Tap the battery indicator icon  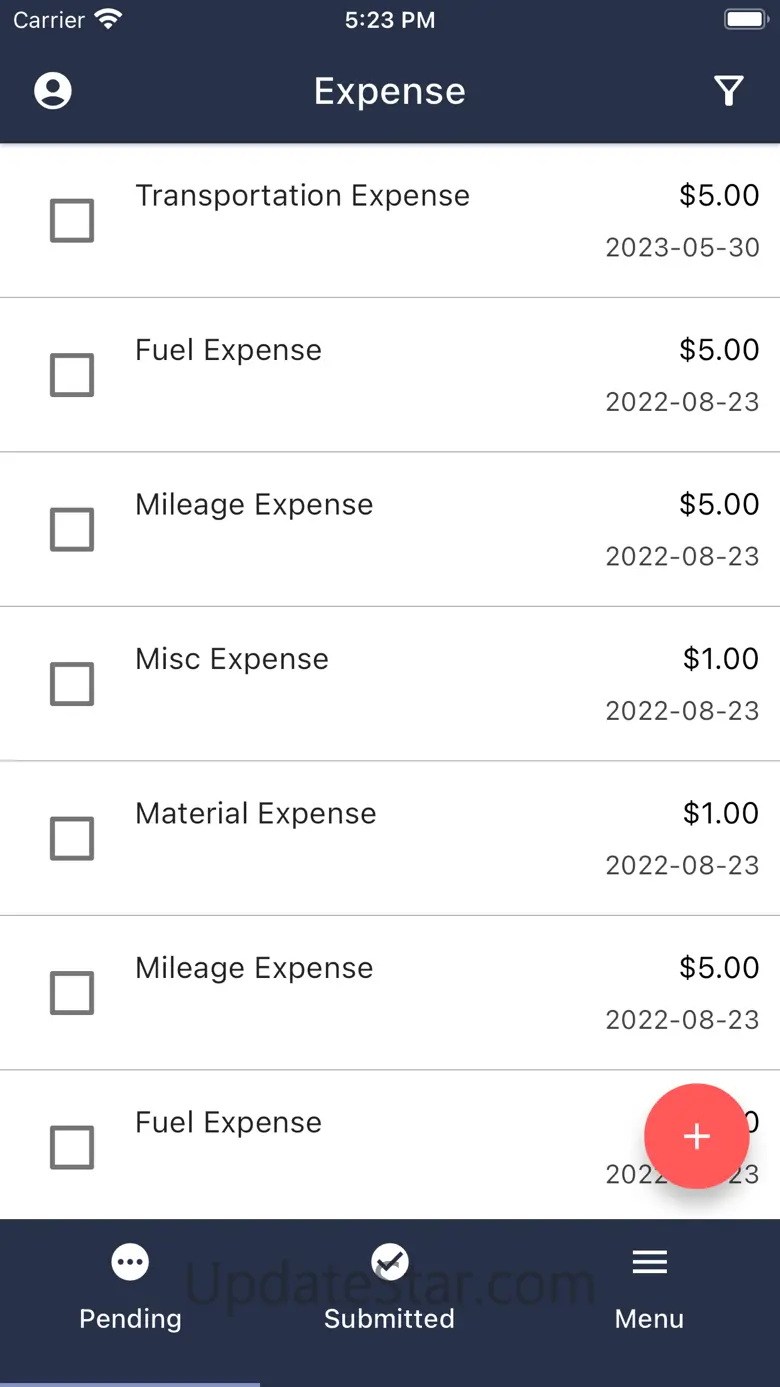click(x=745, y=19)
